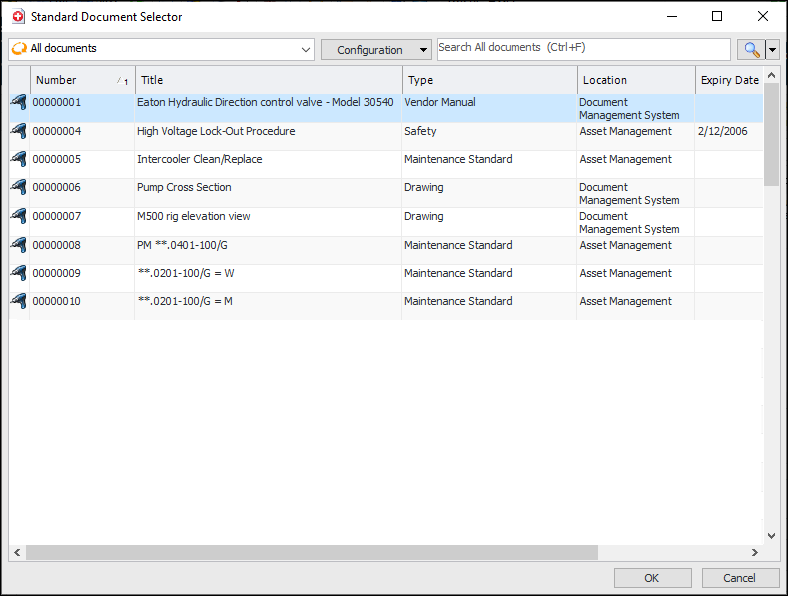Click Asset Management location in row 00000008
Viewport: 788px width, 596px height.
(626, 245)
